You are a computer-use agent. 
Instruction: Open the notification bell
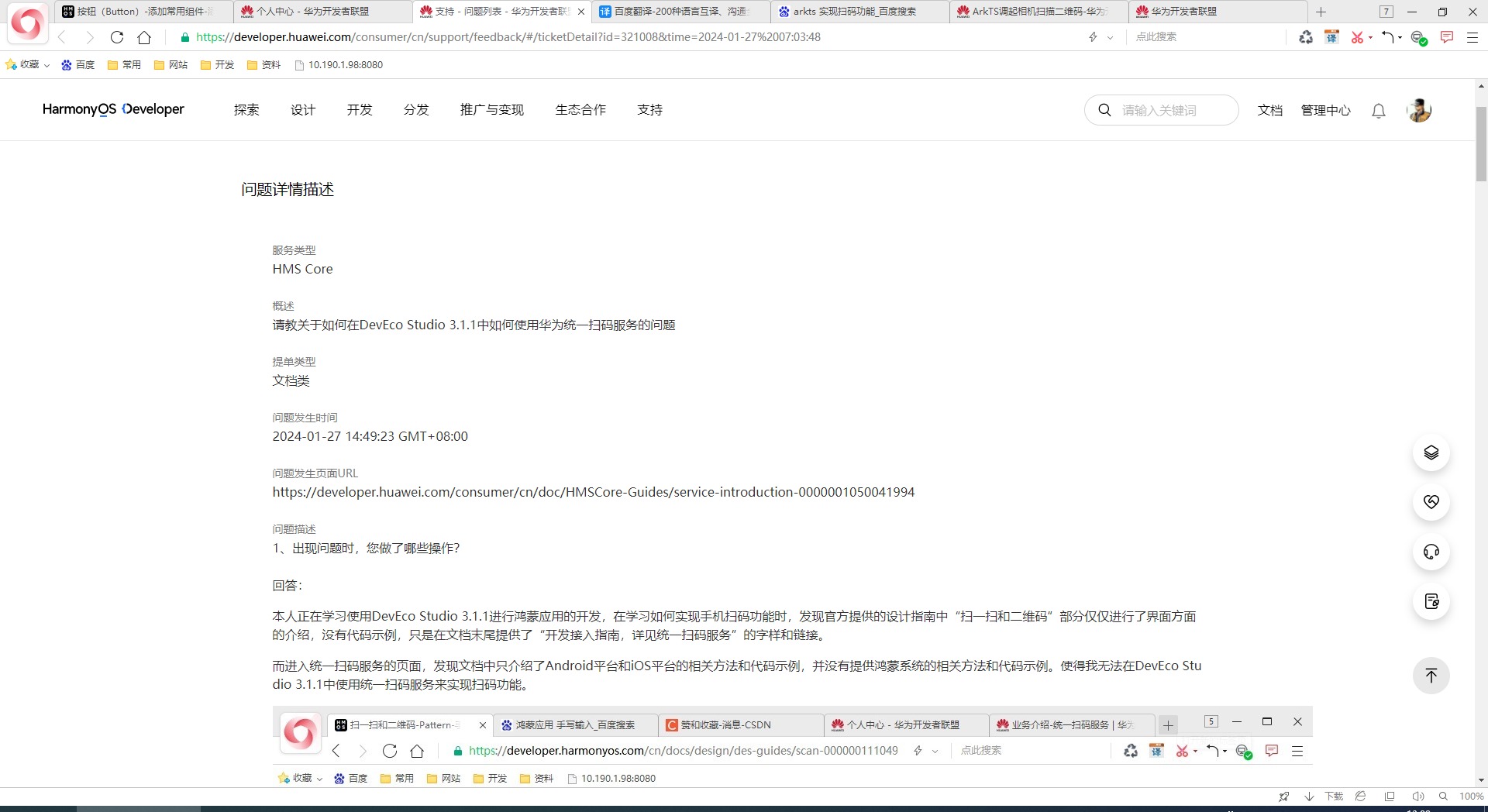1378,111
